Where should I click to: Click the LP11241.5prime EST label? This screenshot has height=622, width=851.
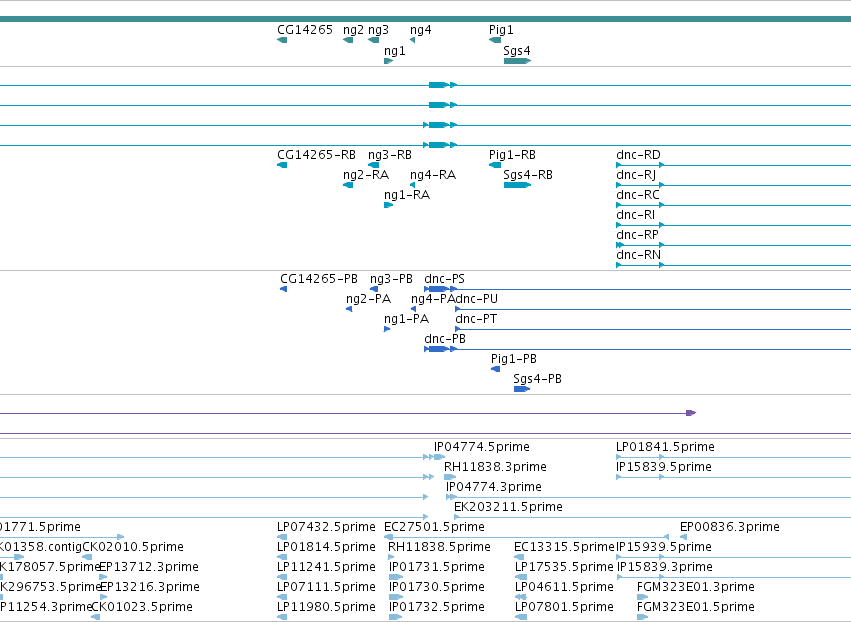click(326, 568)
